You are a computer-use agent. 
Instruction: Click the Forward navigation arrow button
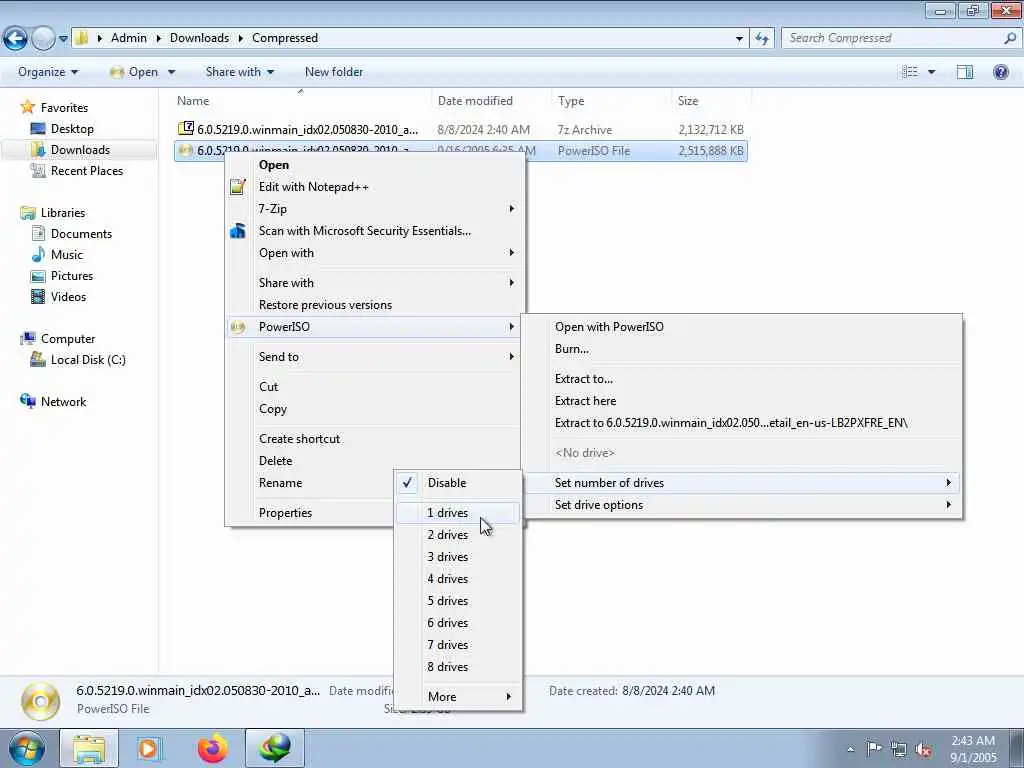click(x=43, y=39)
